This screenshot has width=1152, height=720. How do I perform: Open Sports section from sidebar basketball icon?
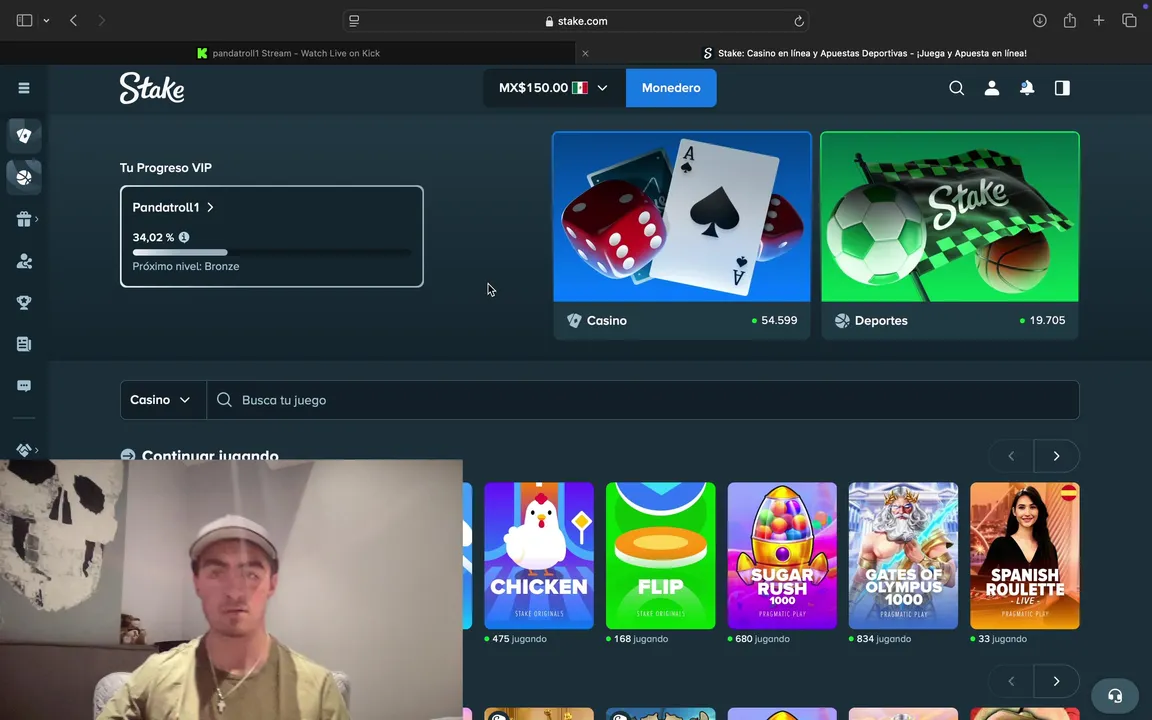pos(24,177)
